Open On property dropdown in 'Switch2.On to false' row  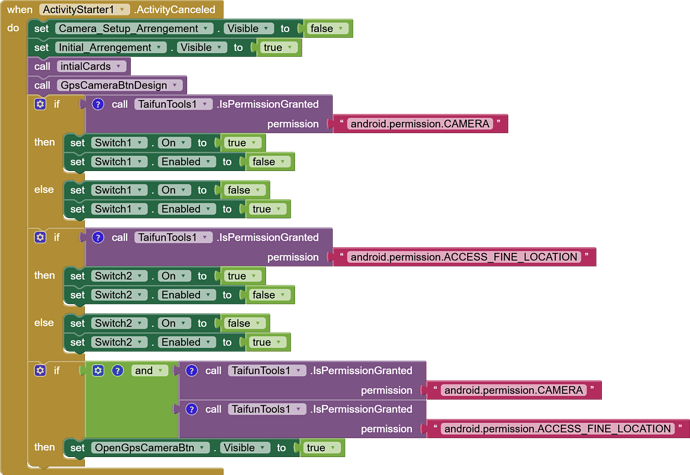point(174,323)
